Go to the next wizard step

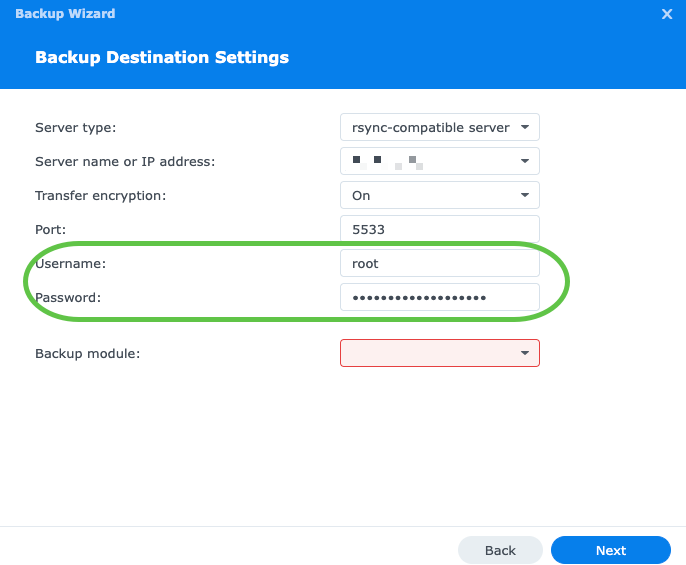pos(611,550)
